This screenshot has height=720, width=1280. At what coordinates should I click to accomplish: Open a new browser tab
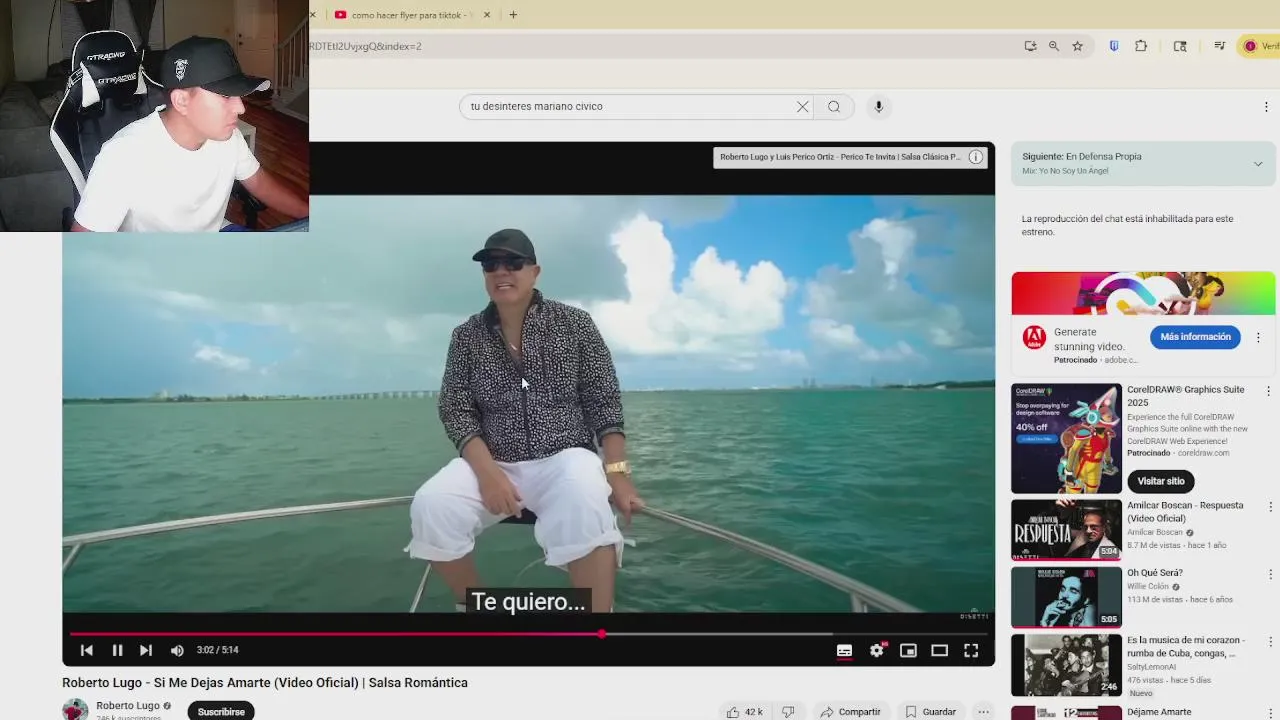pos(513,15)
